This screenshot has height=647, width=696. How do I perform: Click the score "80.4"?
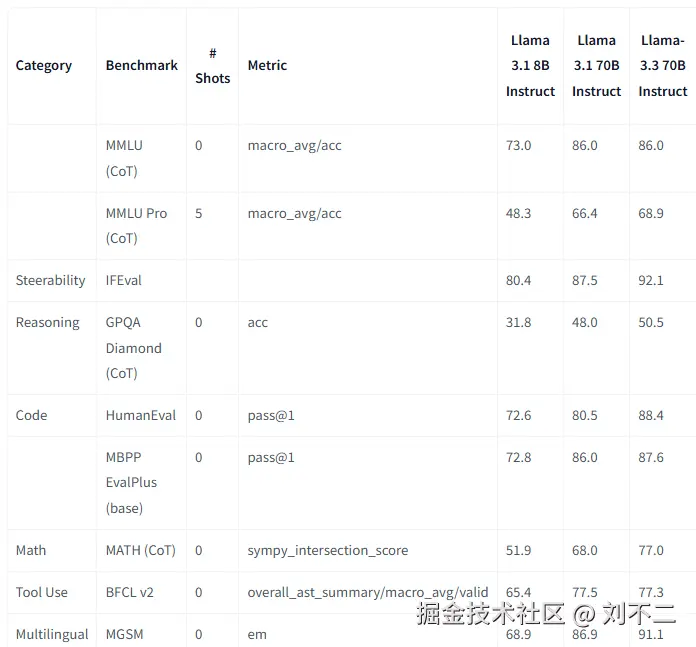518,280
